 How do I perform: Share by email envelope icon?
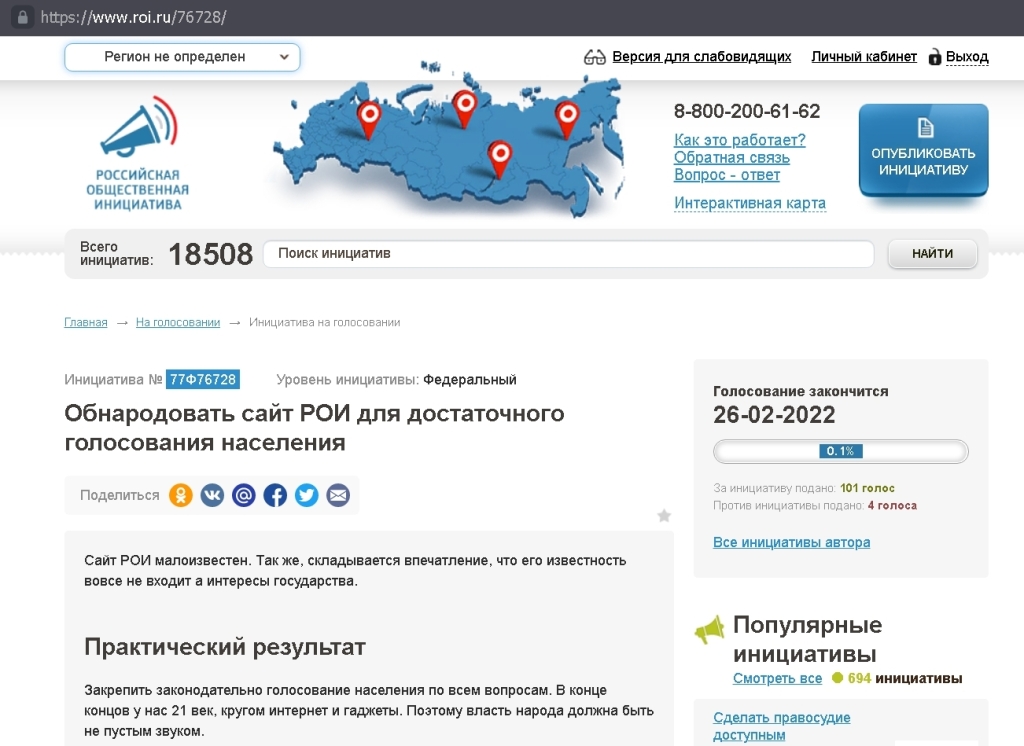coord(338,495)
